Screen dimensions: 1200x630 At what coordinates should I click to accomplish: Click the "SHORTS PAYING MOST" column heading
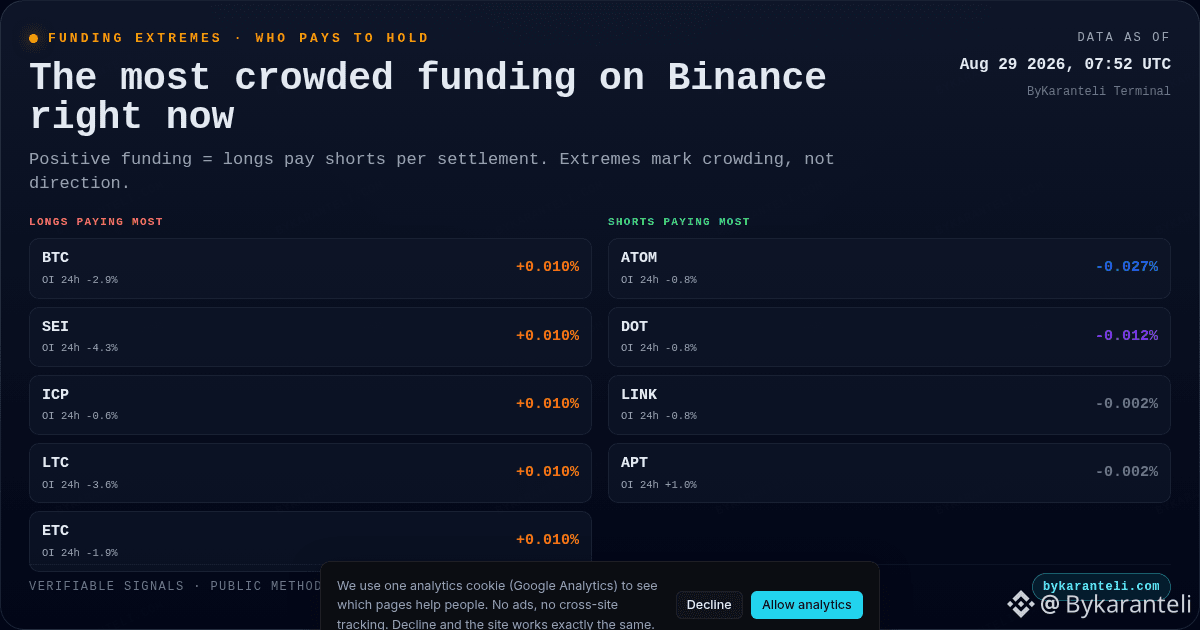click(679, 222)
